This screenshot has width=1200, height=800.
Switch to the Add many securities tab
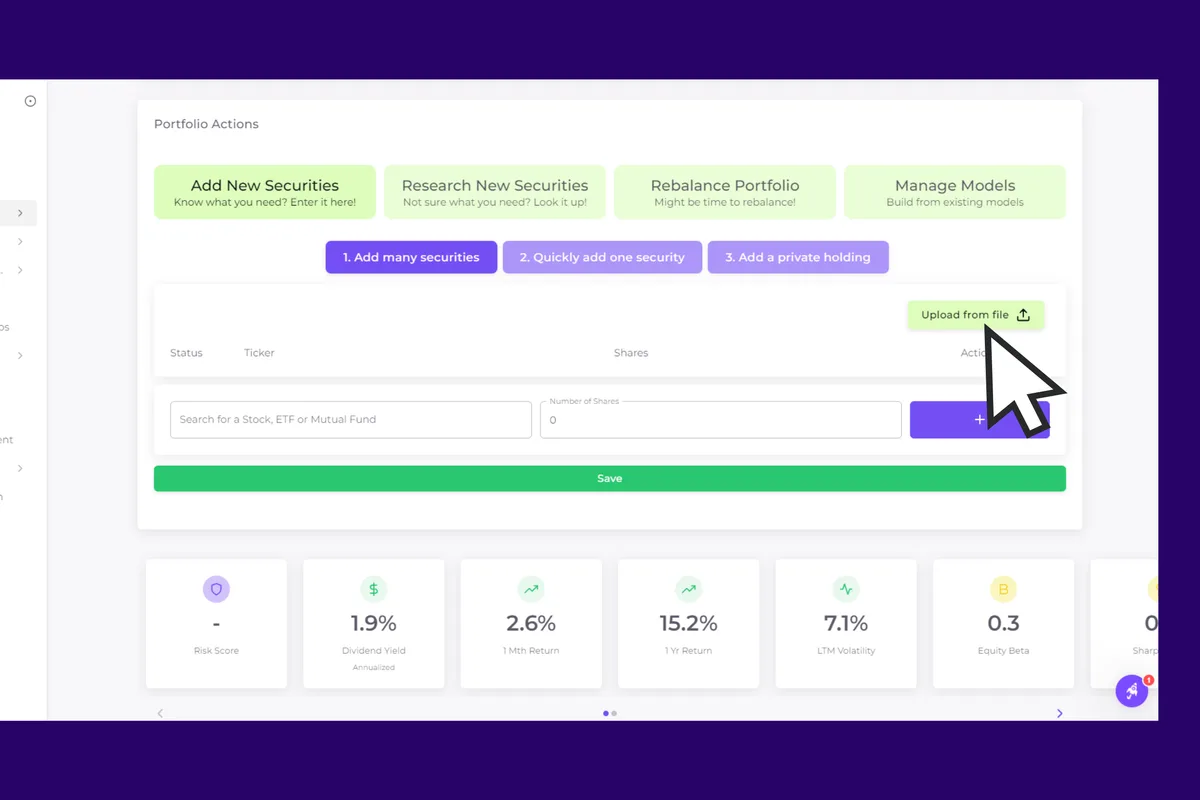pos(411,257)
